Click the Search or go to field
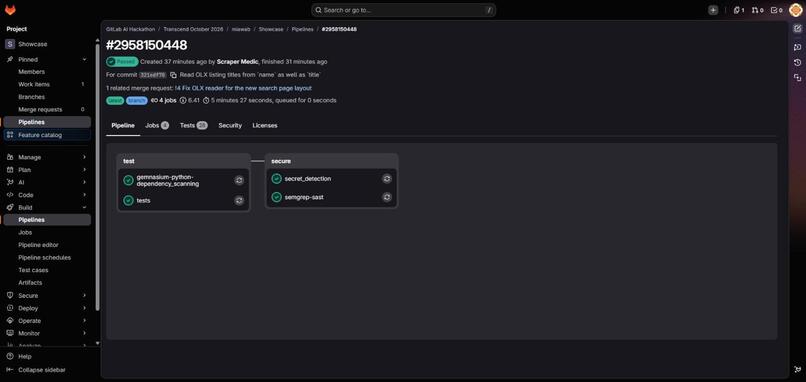Screen dimensions: 806x382 (404, 10)
